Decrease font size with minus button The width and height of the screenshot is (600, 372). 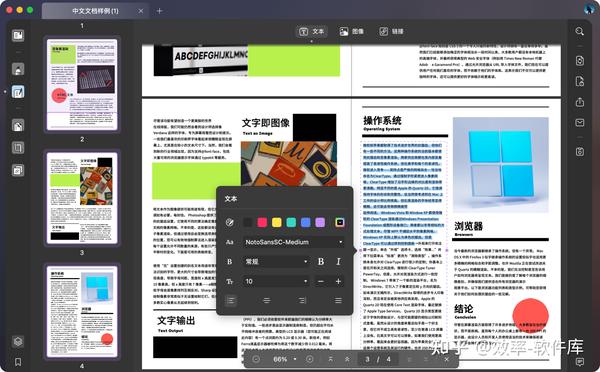(321, 281)
